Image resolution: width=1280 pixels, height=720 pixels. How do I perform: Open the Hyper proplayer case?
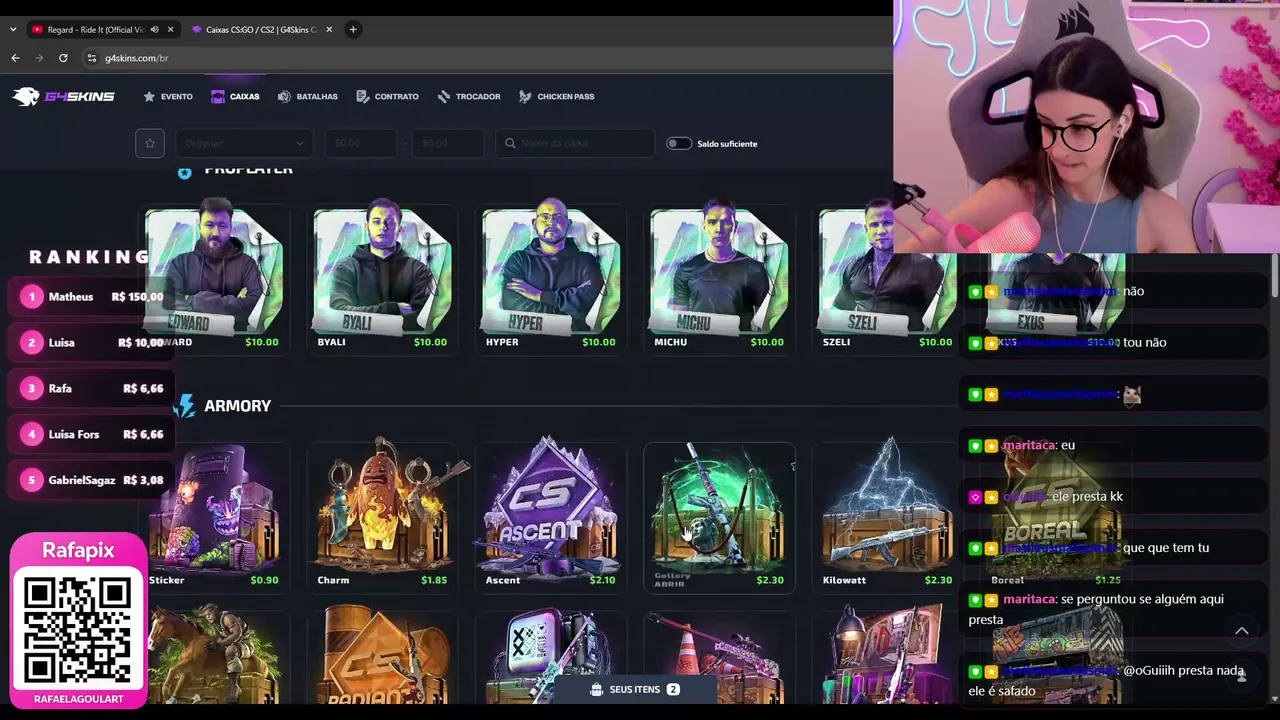click(x=551, y=275)
